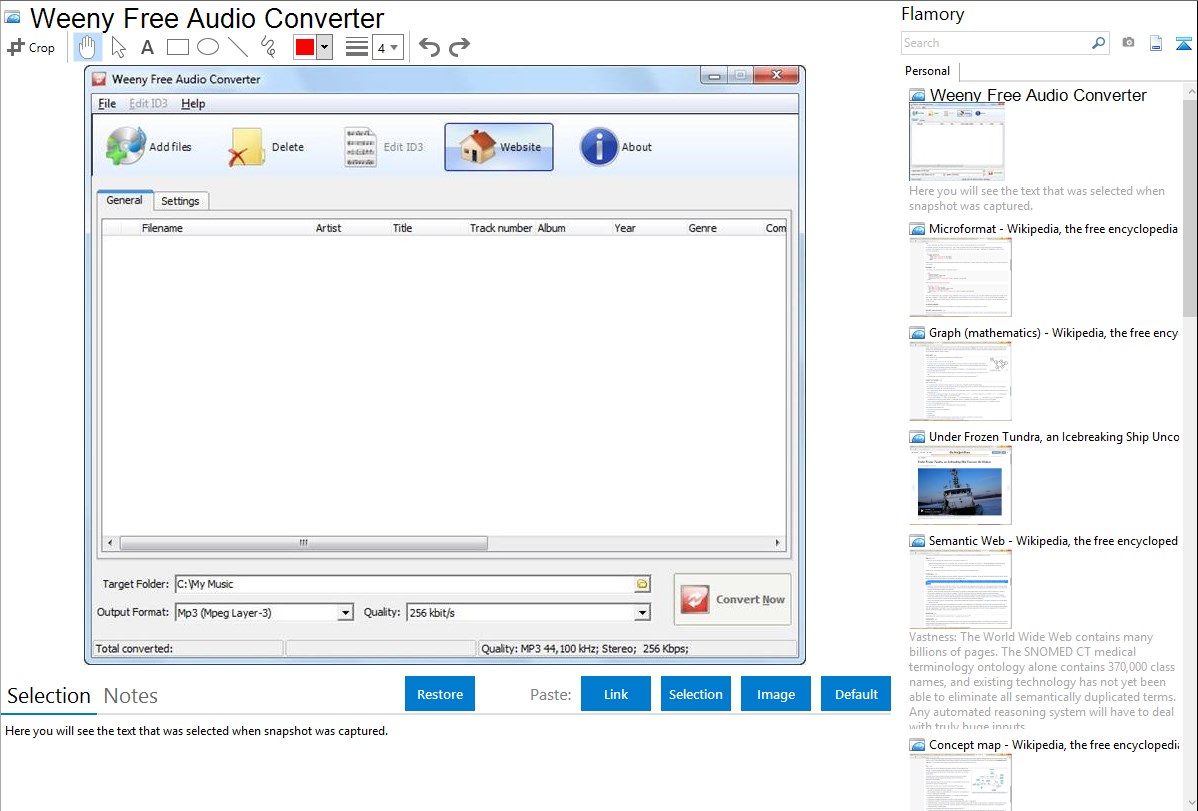The width and height of the screenshot is (1198, 811).
Task: Open the About toolbar button
Action: tap(616, 147)
